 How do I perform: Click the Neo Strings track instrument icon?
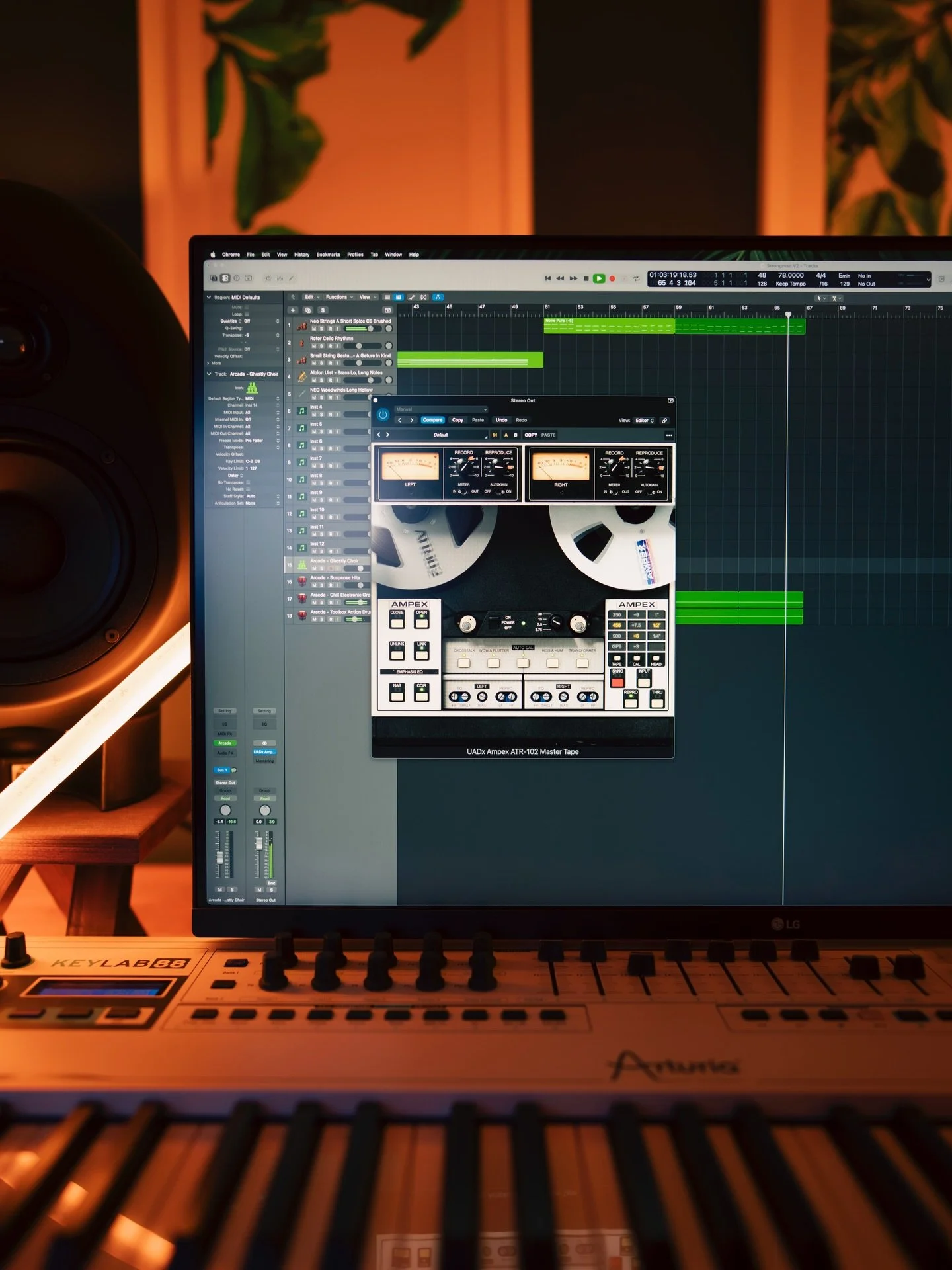point(301,325)
